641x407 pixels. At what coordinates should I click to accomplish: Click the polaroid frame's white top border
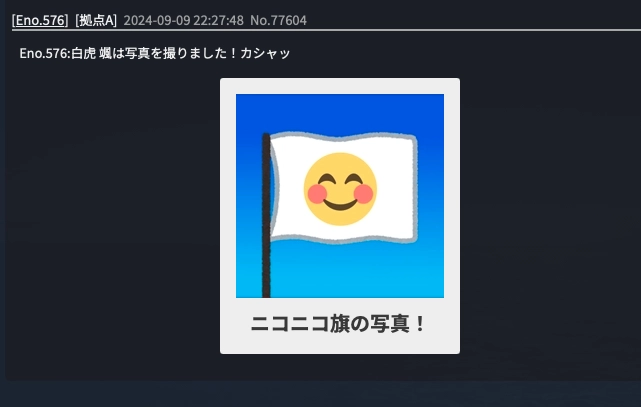point(340,86)
